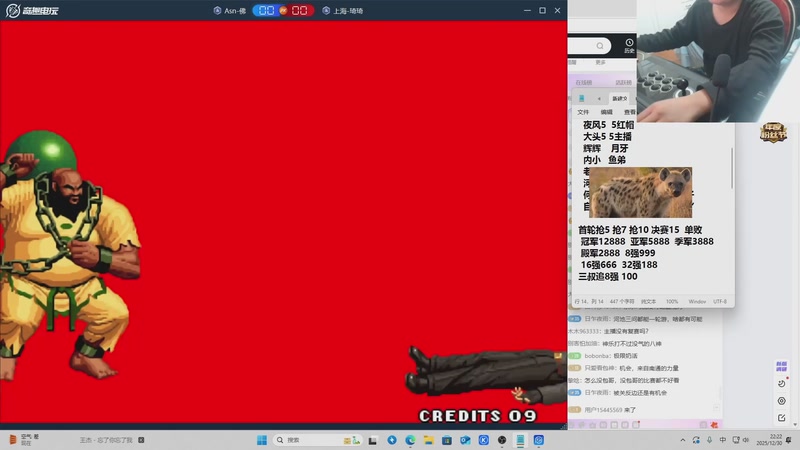
Task: Click the purple grid icon in right sidebar
Action: [781, 366]
